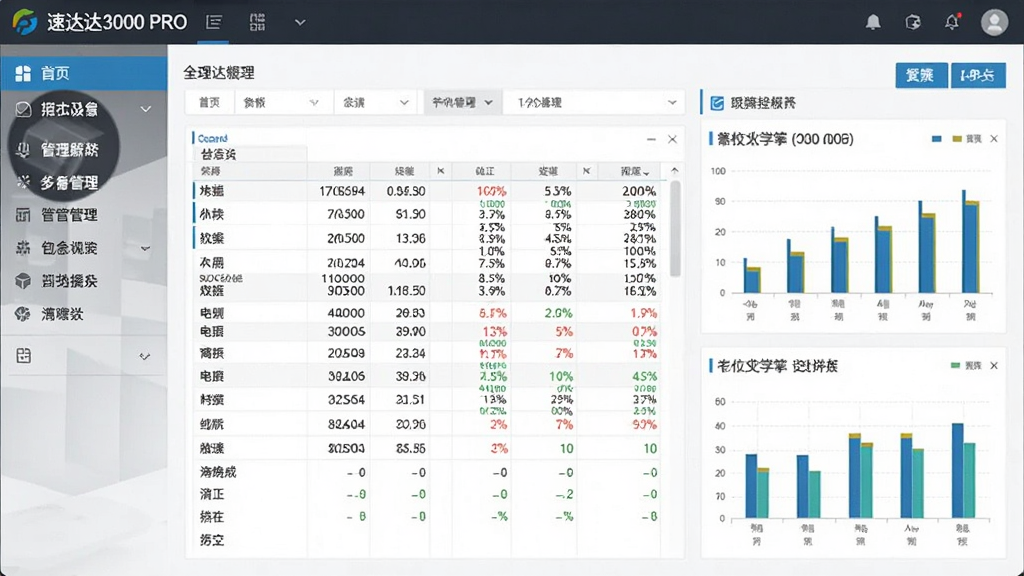Close the bottom bar chart panel
The image size is (1024, 576).
(x=994, y=366)
